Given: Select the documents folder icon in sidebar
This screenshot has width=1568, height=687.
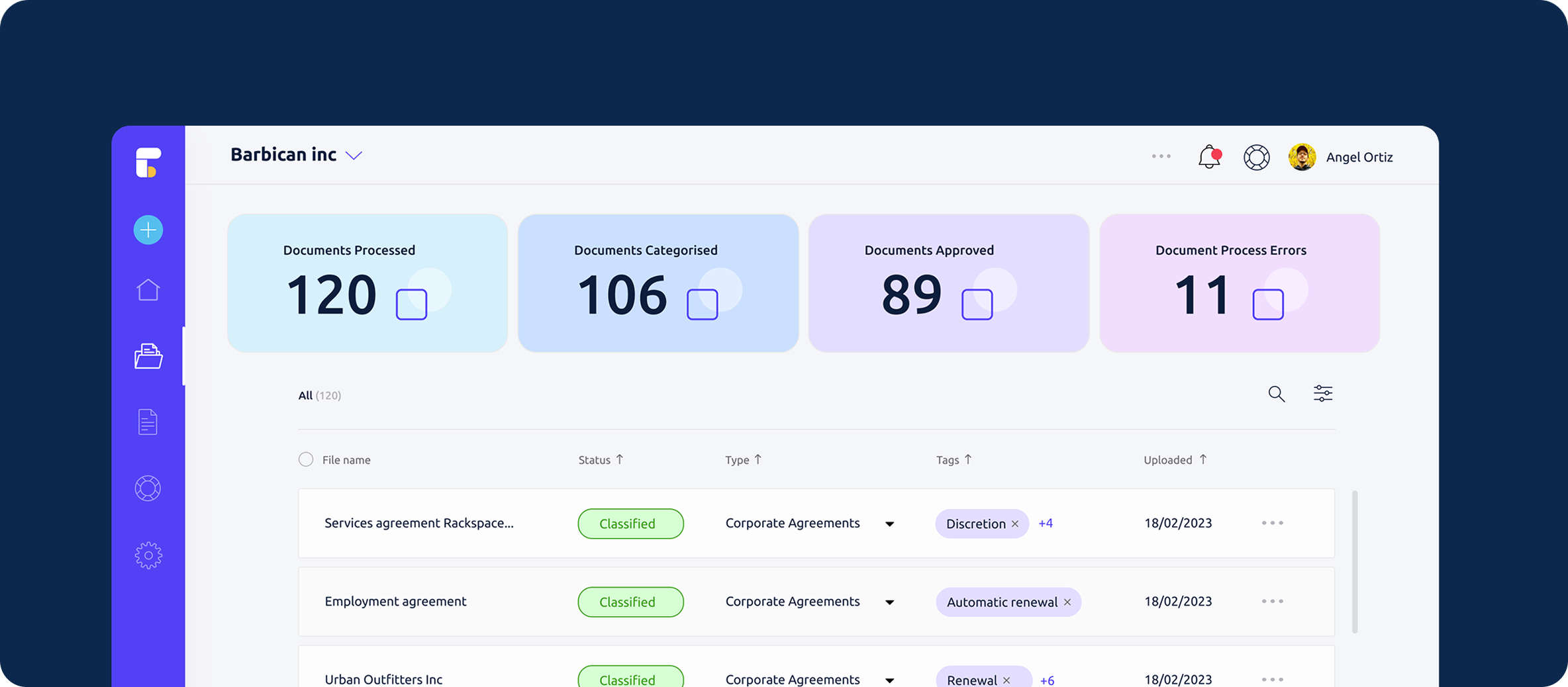Looking at the screenshot, I should coord(148,356).
